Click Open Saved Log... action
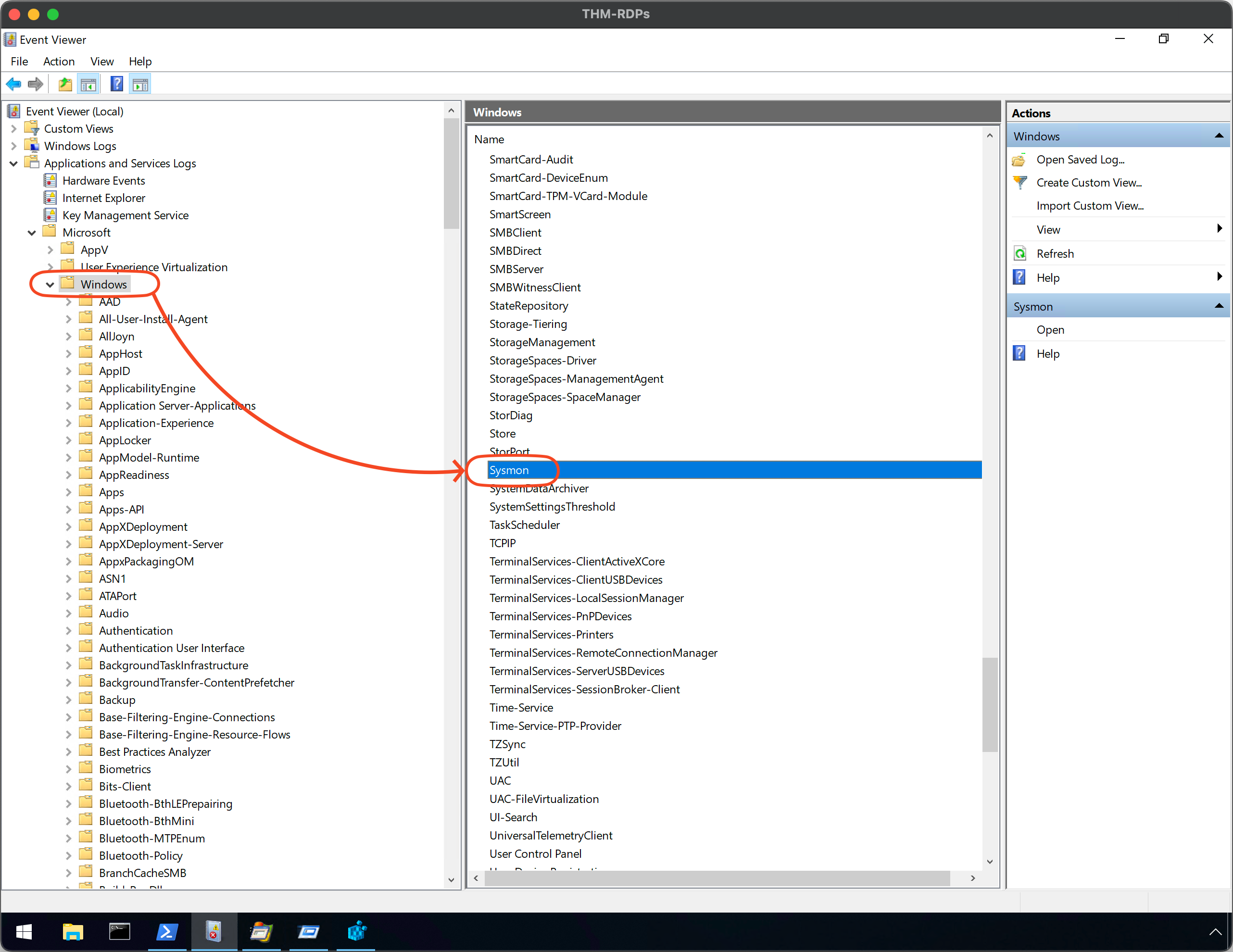 tap(1081, 160)
